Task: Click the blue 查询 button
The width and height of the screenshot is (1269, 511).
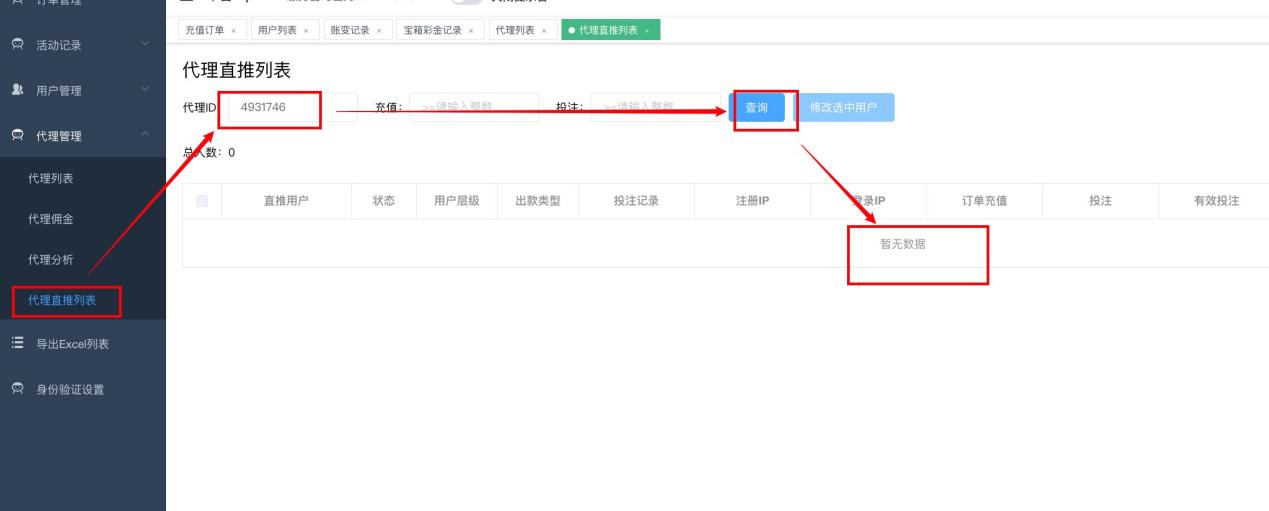Action: pyautogui.click(x=757, y=108)
